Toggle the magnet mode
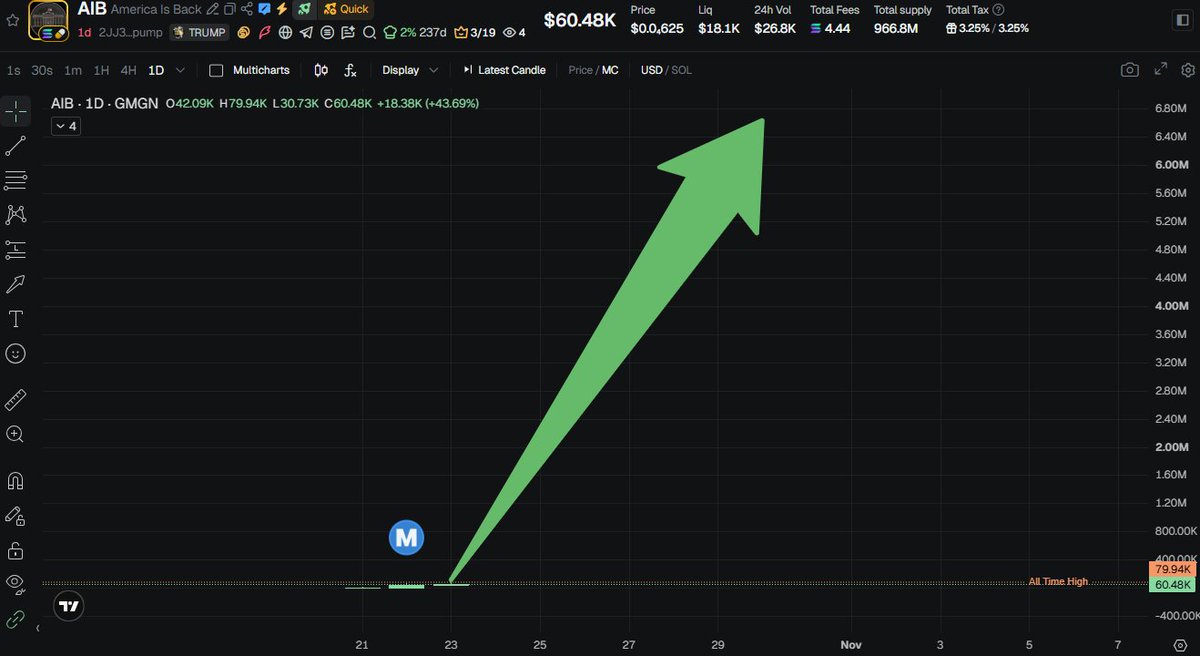 pyautogui.click(x=15, y=481)
